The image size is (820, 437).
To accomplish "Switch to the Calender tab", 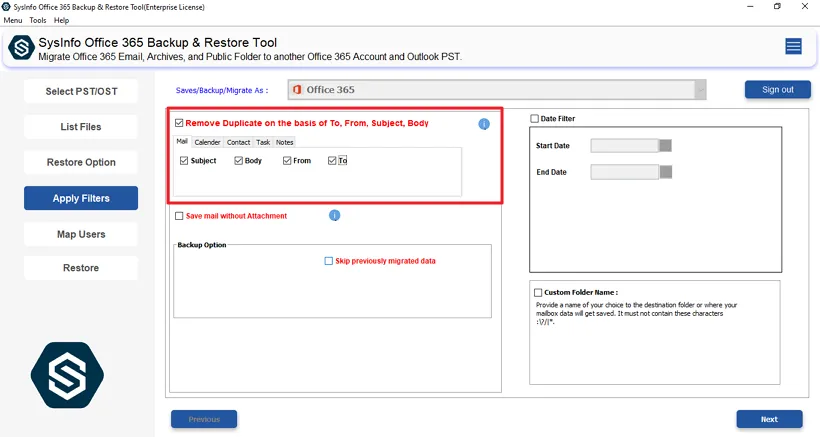I will (x=207, y=142).
